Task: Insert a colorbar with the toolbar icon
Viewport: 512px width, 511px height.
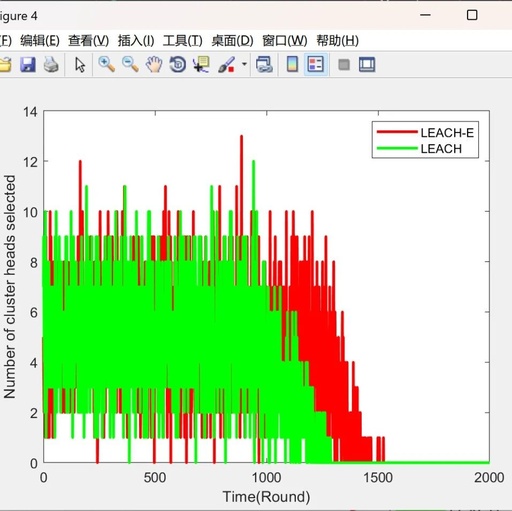Action: click(292, 64)
